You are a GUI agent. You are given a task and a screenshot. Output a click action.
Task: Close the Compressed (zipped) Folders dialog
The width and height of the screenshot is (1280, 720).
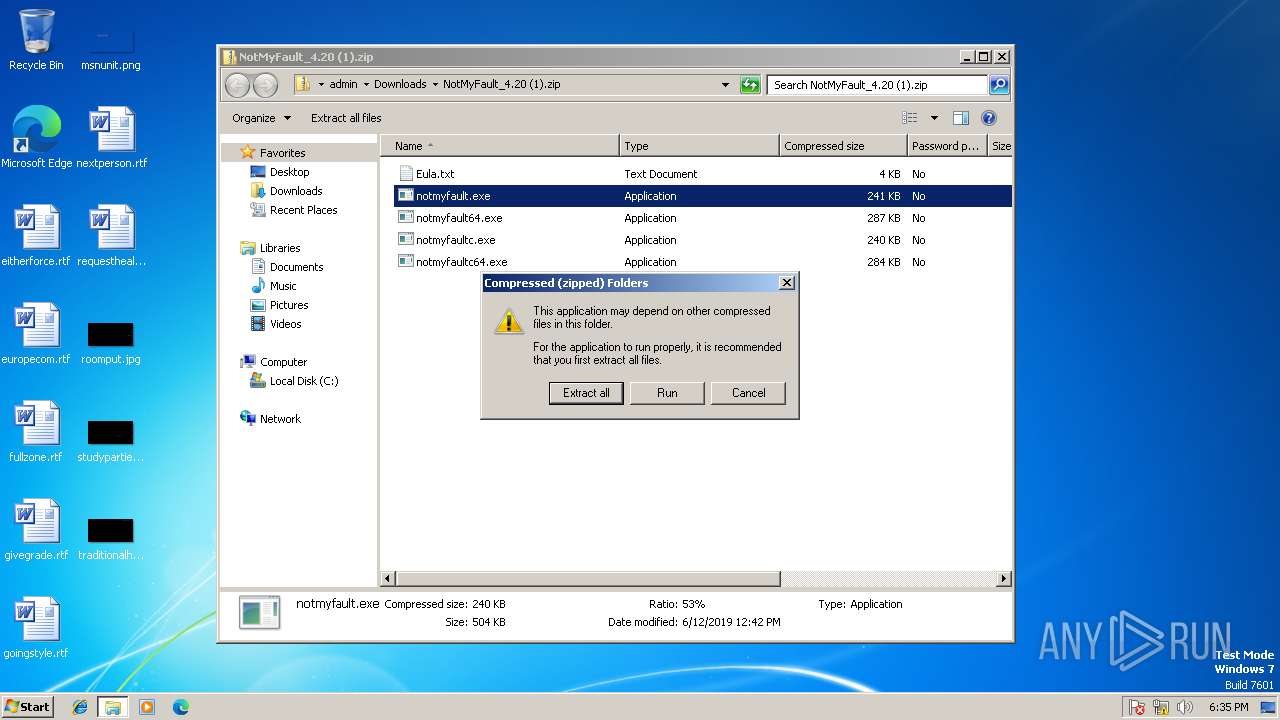click(786, 283)
